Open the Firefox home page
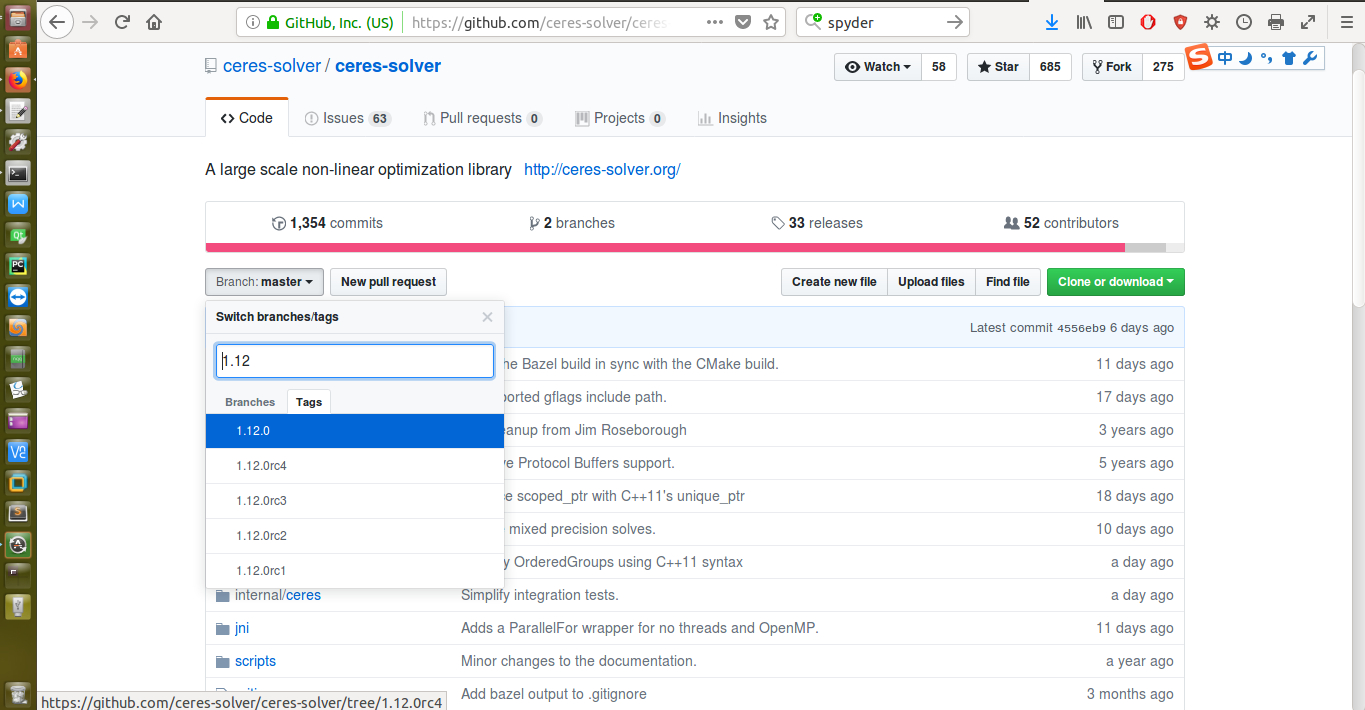This screenshot has width=1365, height=710. click(x=154, y=22)
